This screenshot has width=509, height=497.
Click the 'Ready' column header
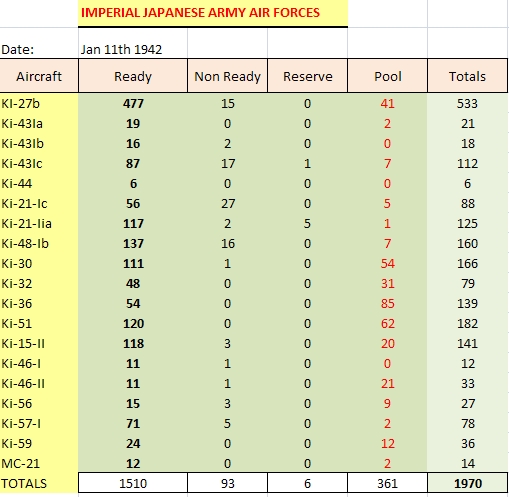click(x=133, y=76)
